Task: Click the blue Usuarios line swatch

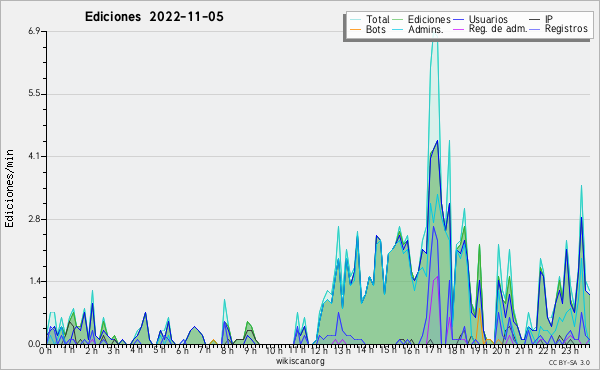Action: point(458,19)
